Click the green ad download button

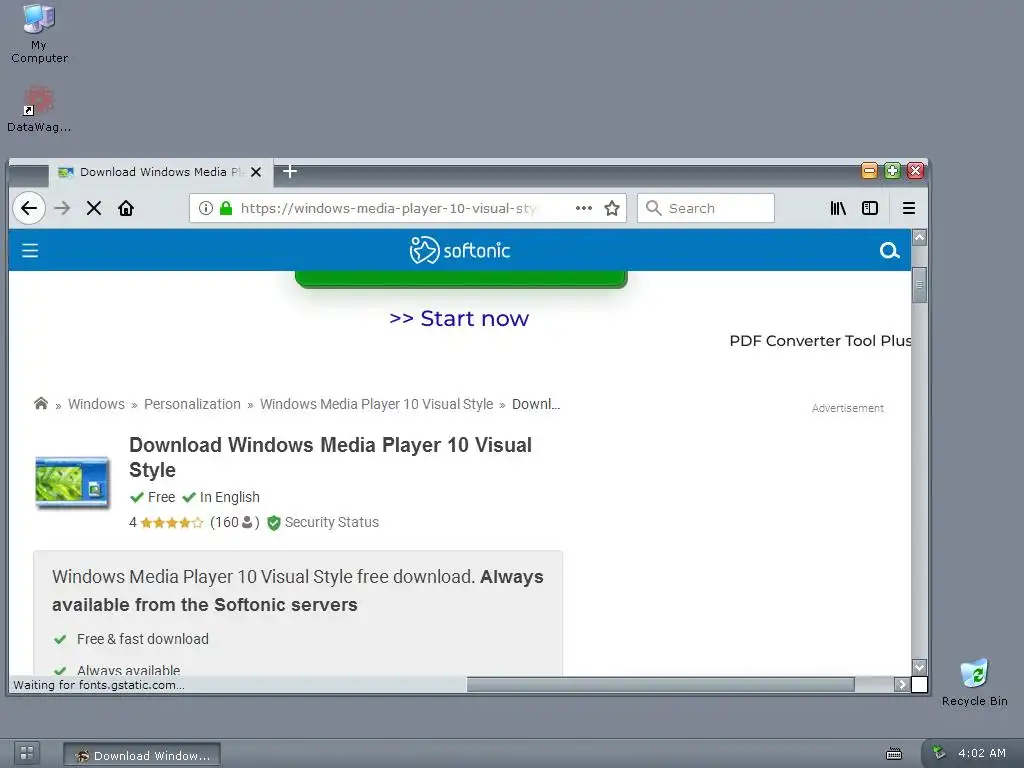tap(461, 279)
